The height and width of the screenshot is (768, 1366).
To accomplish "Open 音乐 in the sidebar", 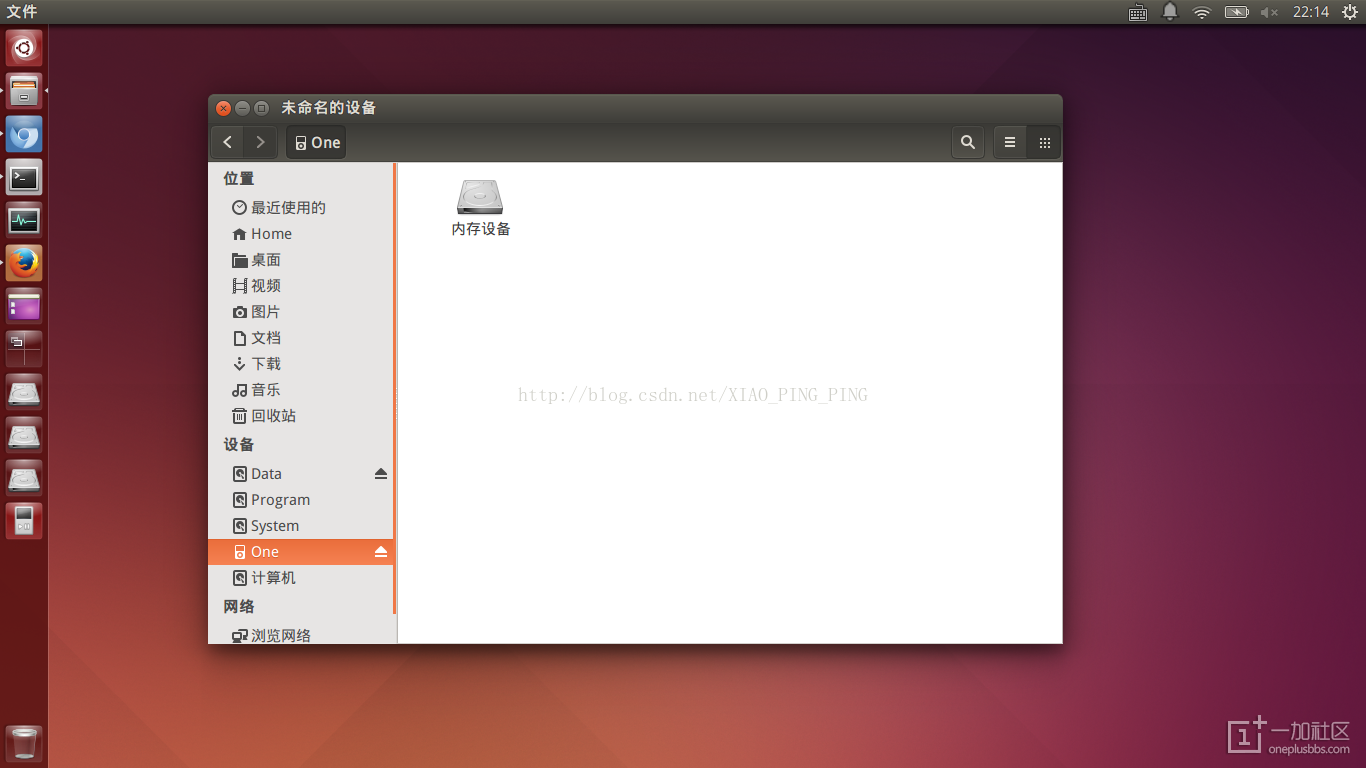I will 301,389.
